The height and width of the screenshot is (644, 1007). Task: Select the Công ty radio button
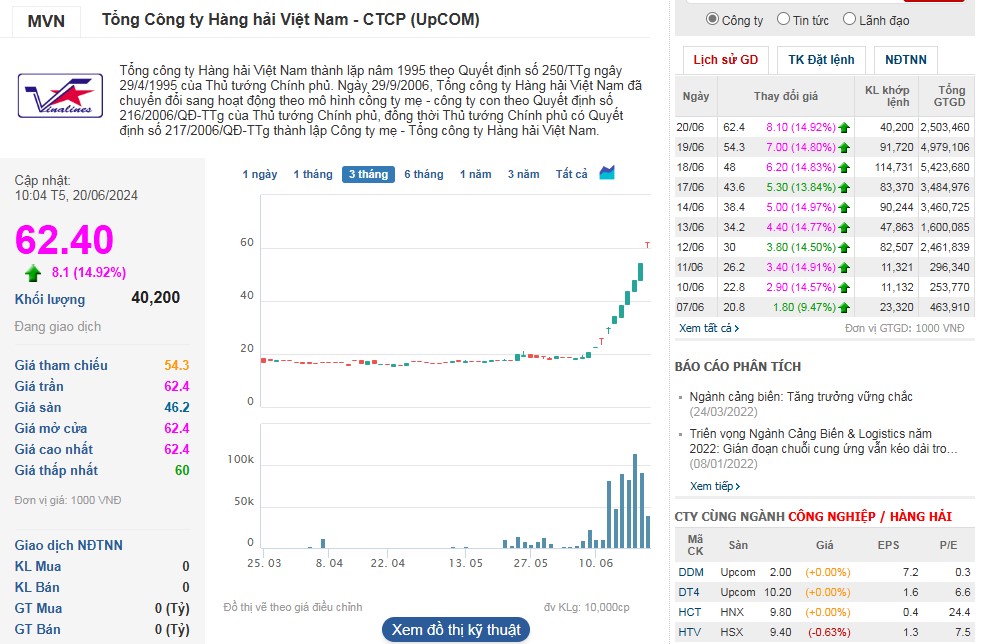(712, 19)
